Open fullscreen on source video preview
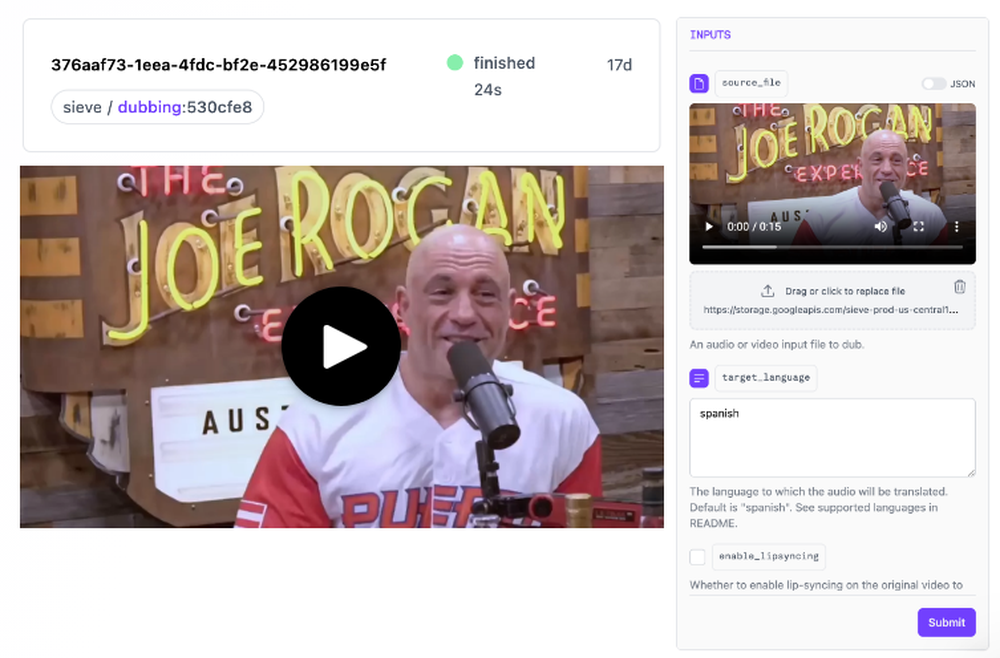This screenshot has height=658, width=1000. (x=918, y=226)
